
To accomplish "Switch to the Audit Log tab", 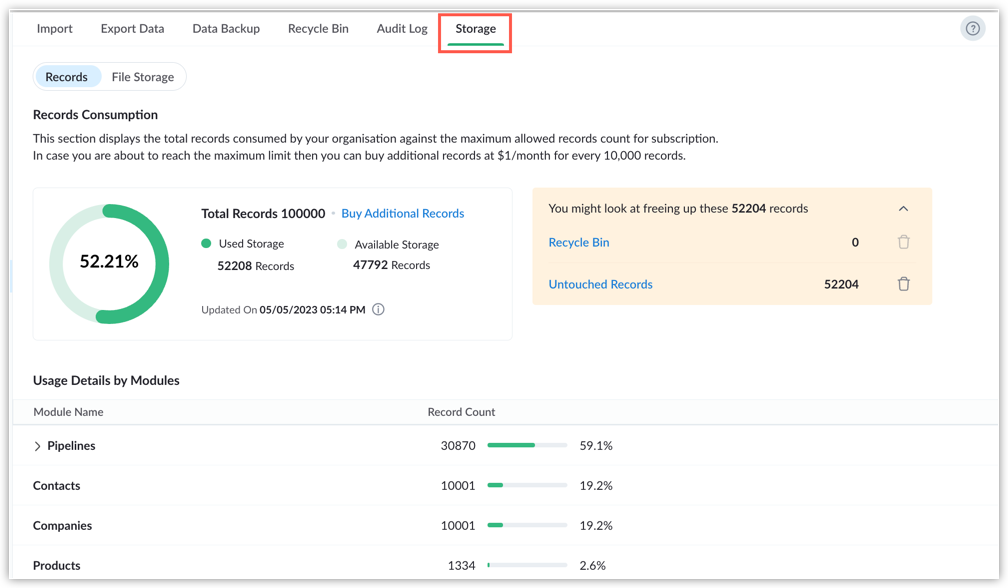I will pyautogui.click(x=402, y=29).
